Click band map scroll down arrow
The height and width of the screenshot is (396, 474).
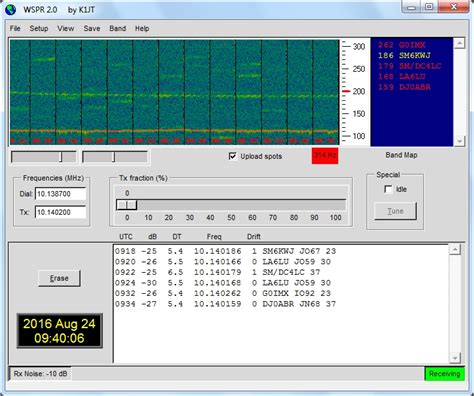point(459,141)
